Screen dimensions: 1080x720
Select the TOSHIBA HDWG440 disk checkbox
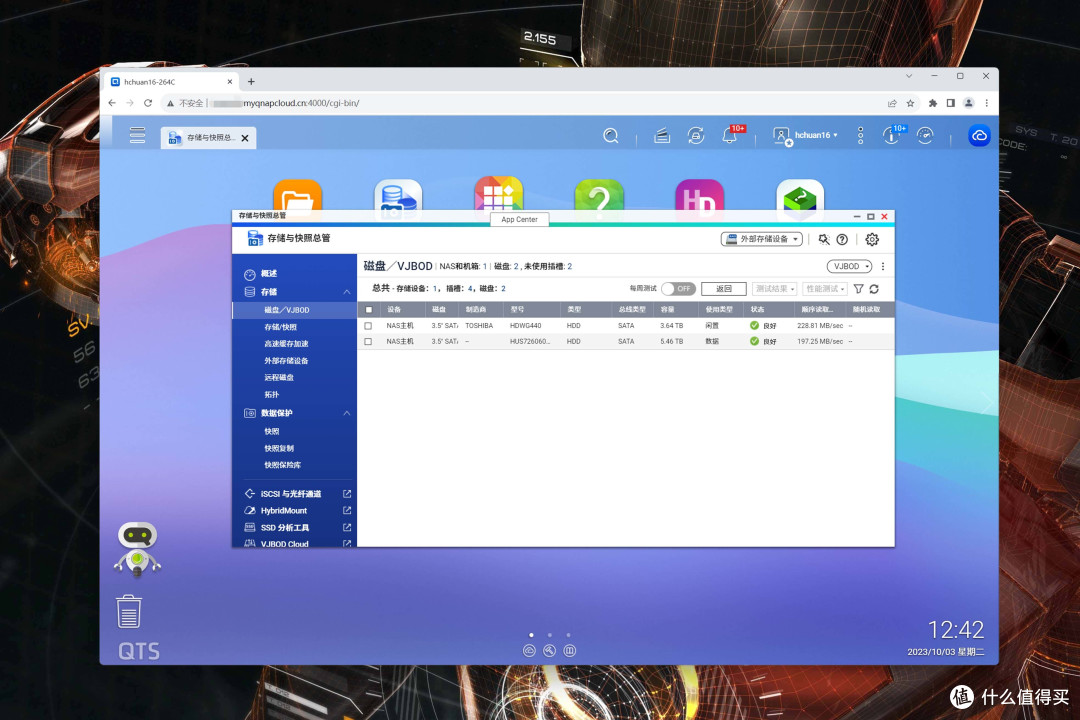coord(368,326)
